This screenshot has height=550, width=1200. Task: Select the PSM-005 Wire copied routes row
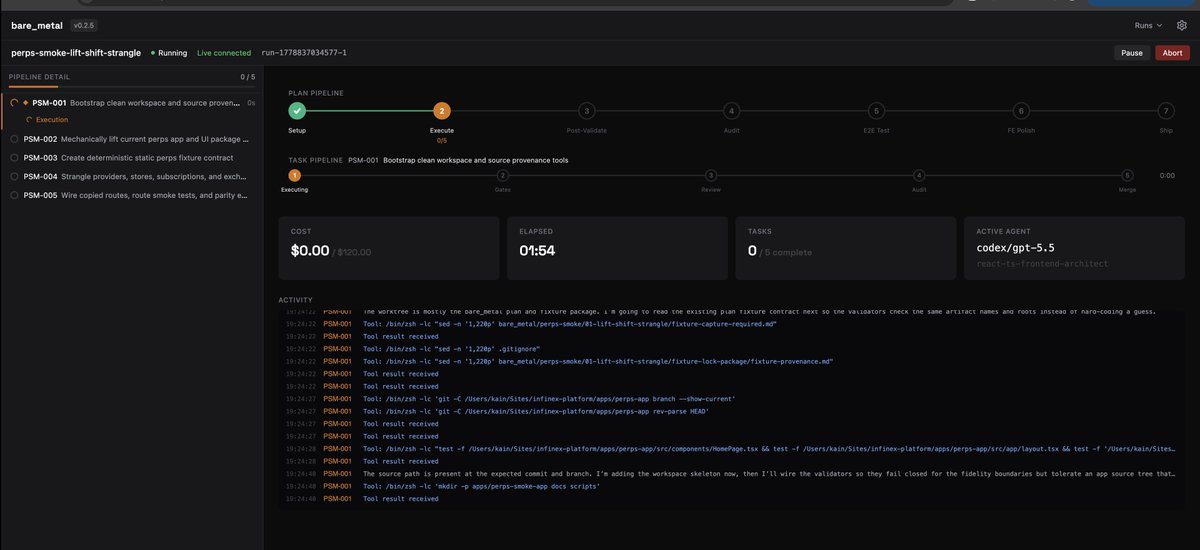132,195
